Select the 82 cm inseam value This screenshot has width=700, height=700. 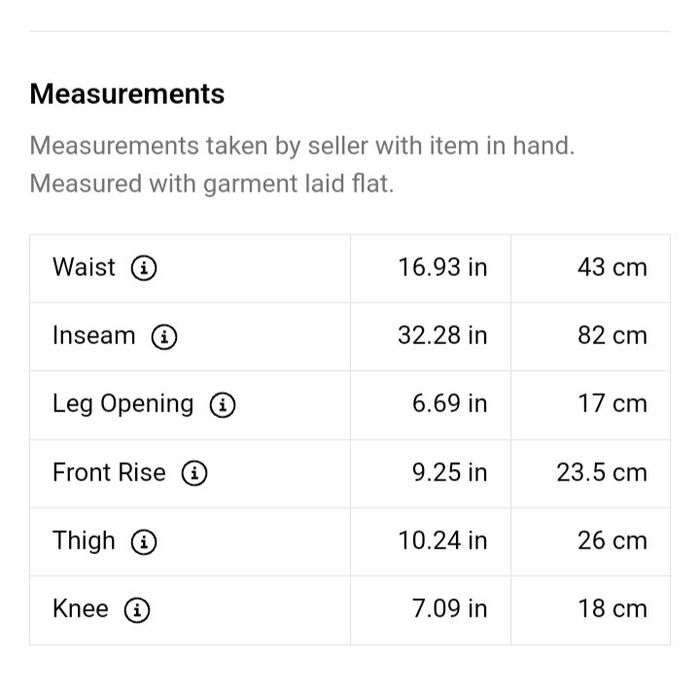coord(612,336)
